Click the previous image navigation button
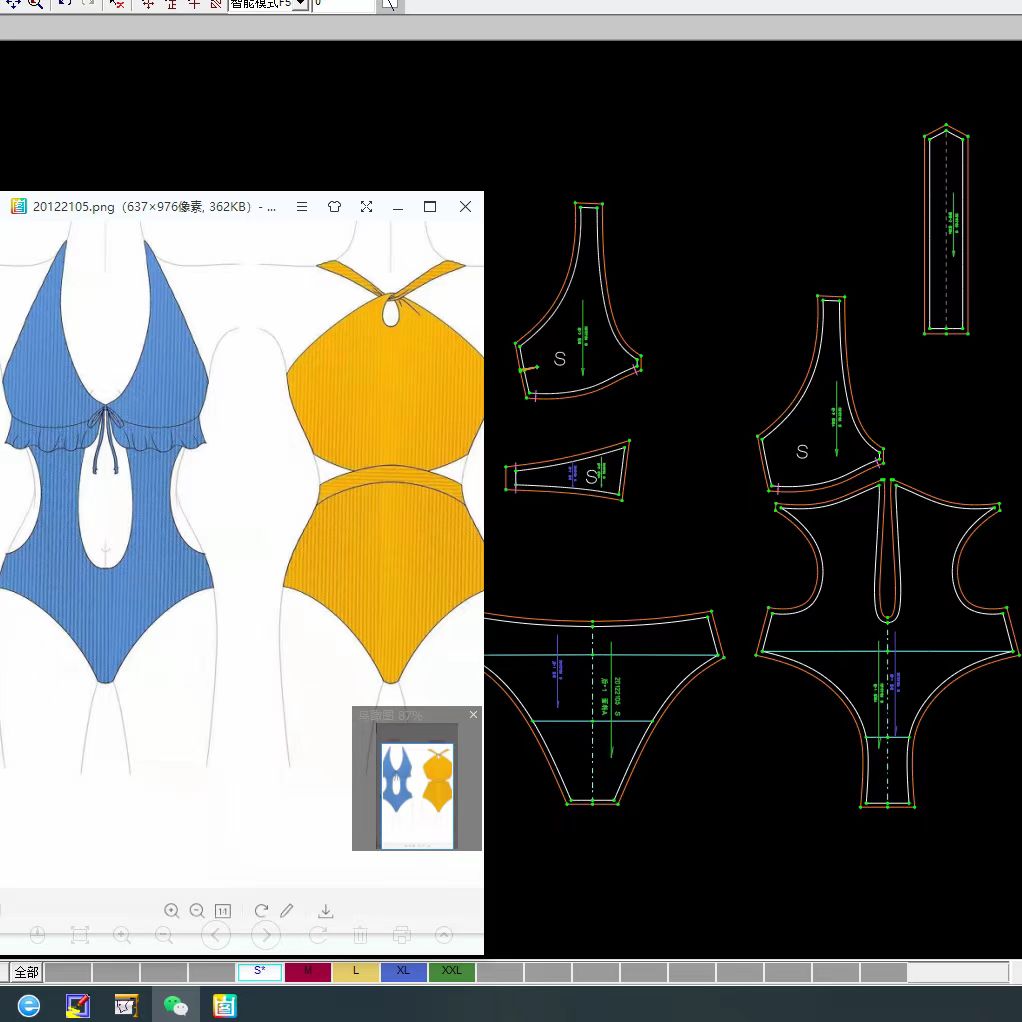The image size is (1022, 1022). [216, 935]
